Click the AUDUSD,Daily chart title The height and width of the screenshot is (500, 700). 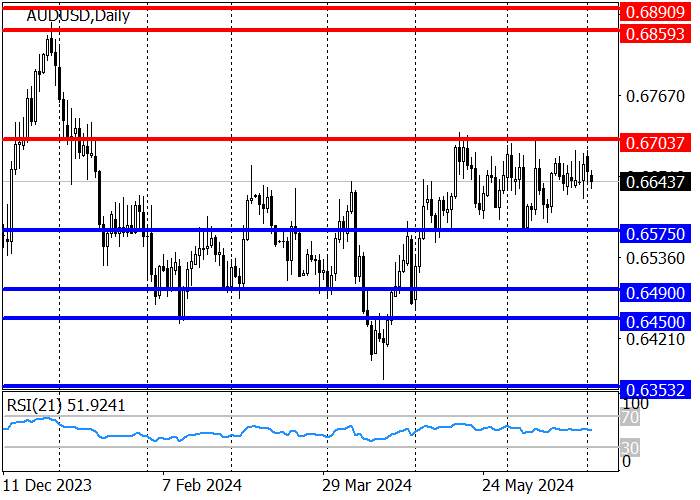78,15
